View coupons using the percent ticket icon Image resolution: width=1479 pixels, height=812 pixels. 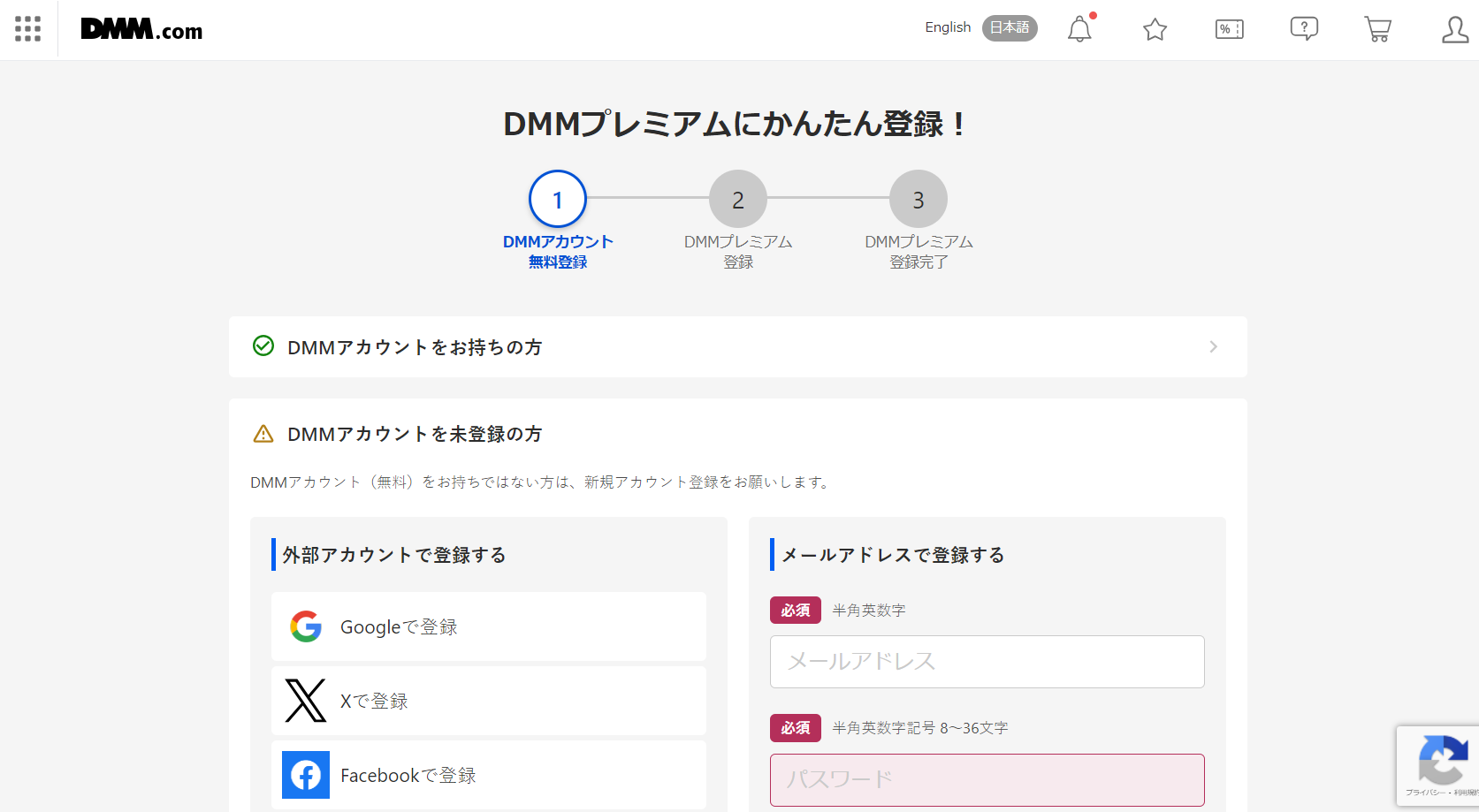click(x=1229, y=29)
